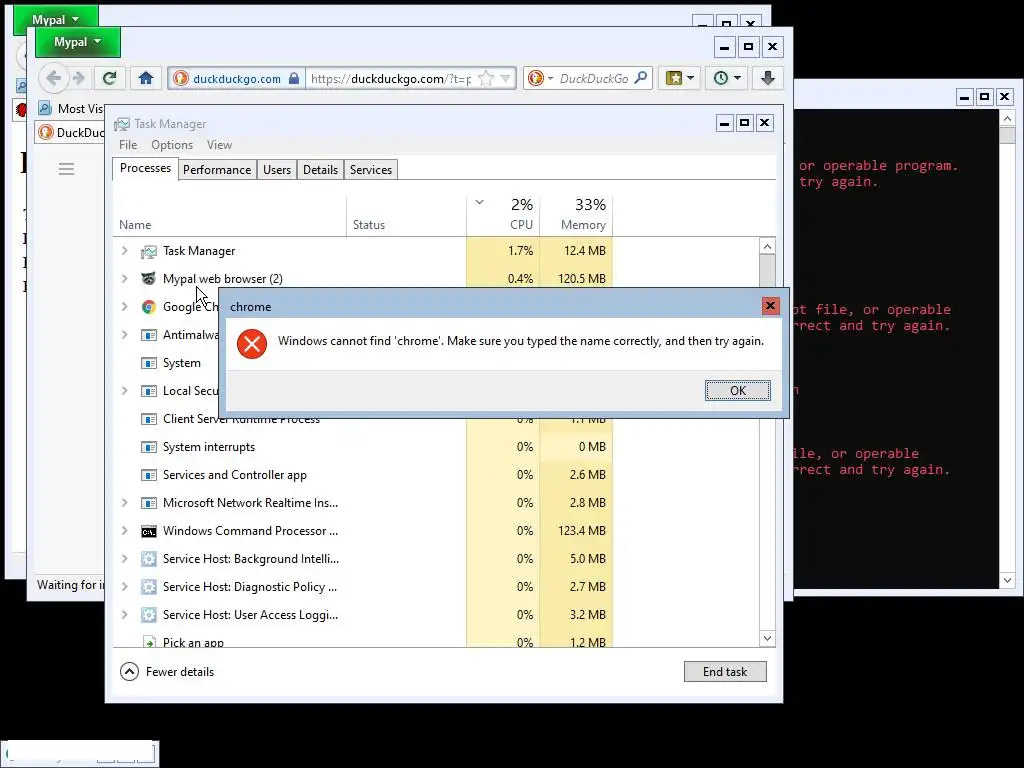The image size is (1024, 768).
Task: Expand the Task Manager process row
Action: pyautogui.click(x=124, y=251)
